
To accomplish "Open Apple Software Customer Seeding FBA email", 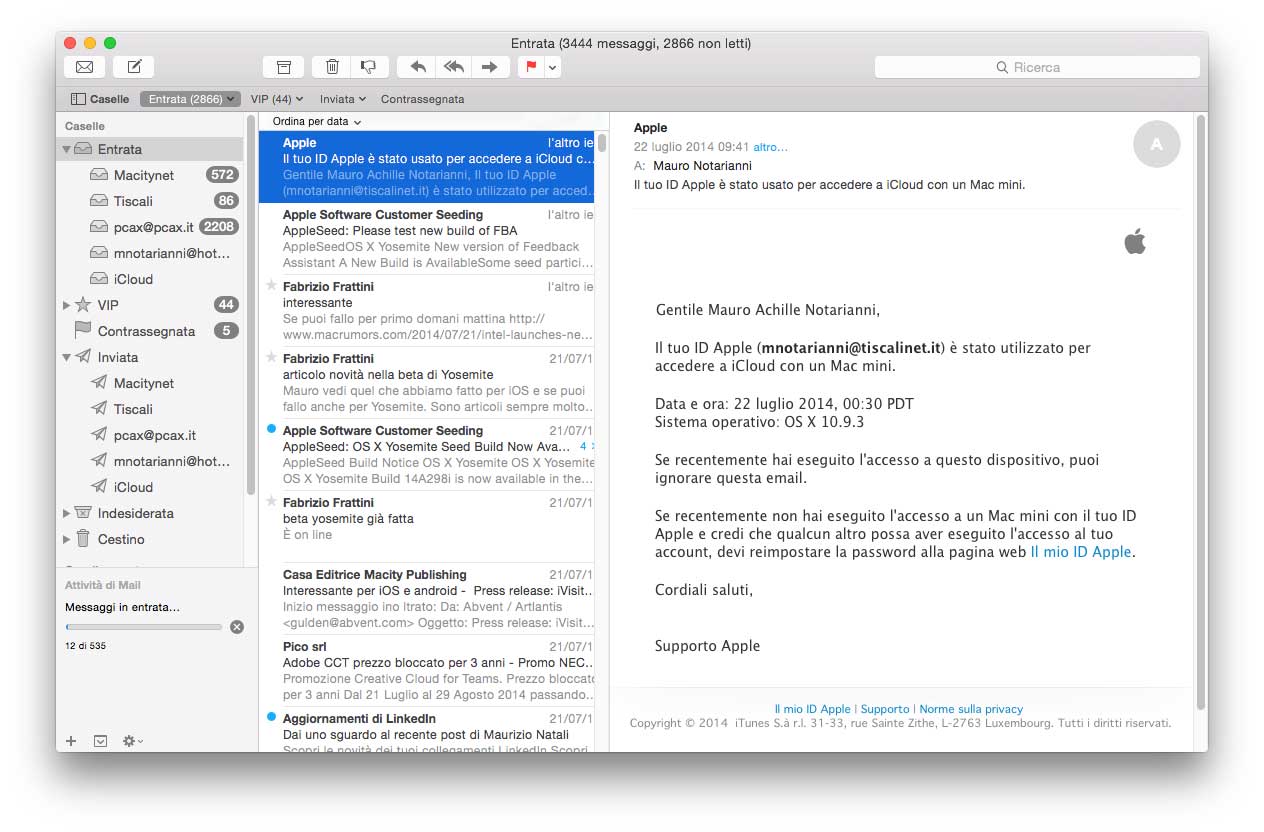I will click(x=427, y=239).
